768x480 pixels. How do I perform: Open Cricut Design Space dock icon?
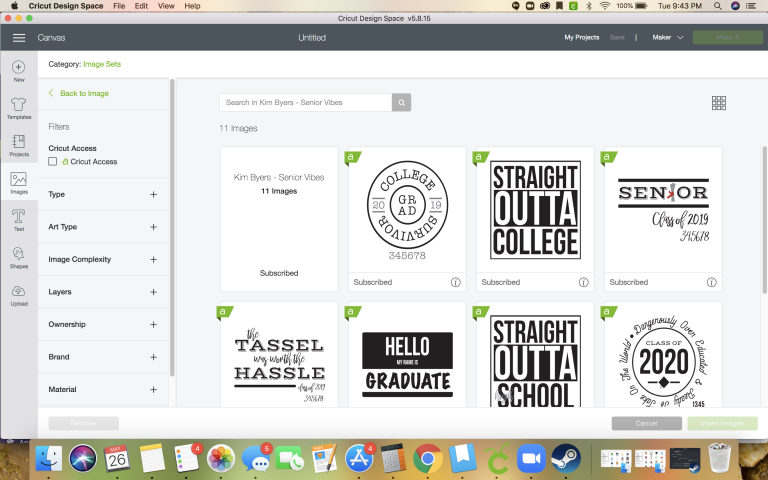click(497, 459)
